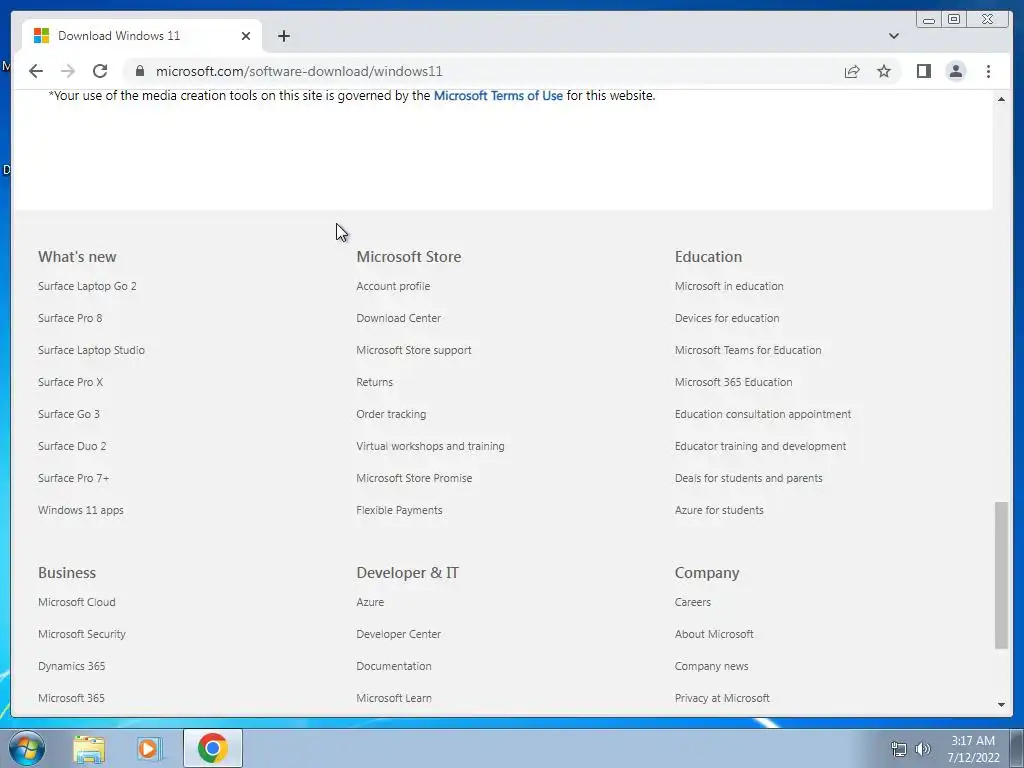The height and width of the screenshot is (768, 1024).
Task: Open the volume speaker tray icon
Action: pos(922,749)
